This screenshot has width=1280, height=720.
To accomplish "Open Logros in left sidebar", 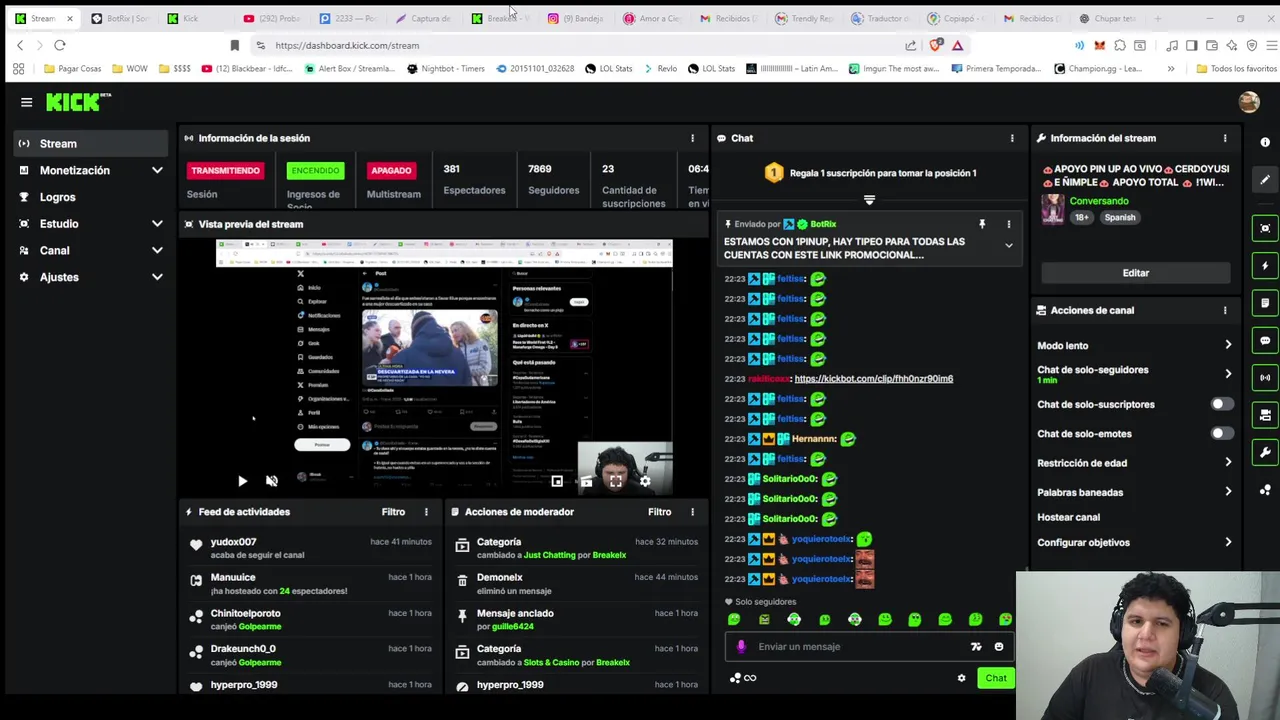I will tap(91, 197).
